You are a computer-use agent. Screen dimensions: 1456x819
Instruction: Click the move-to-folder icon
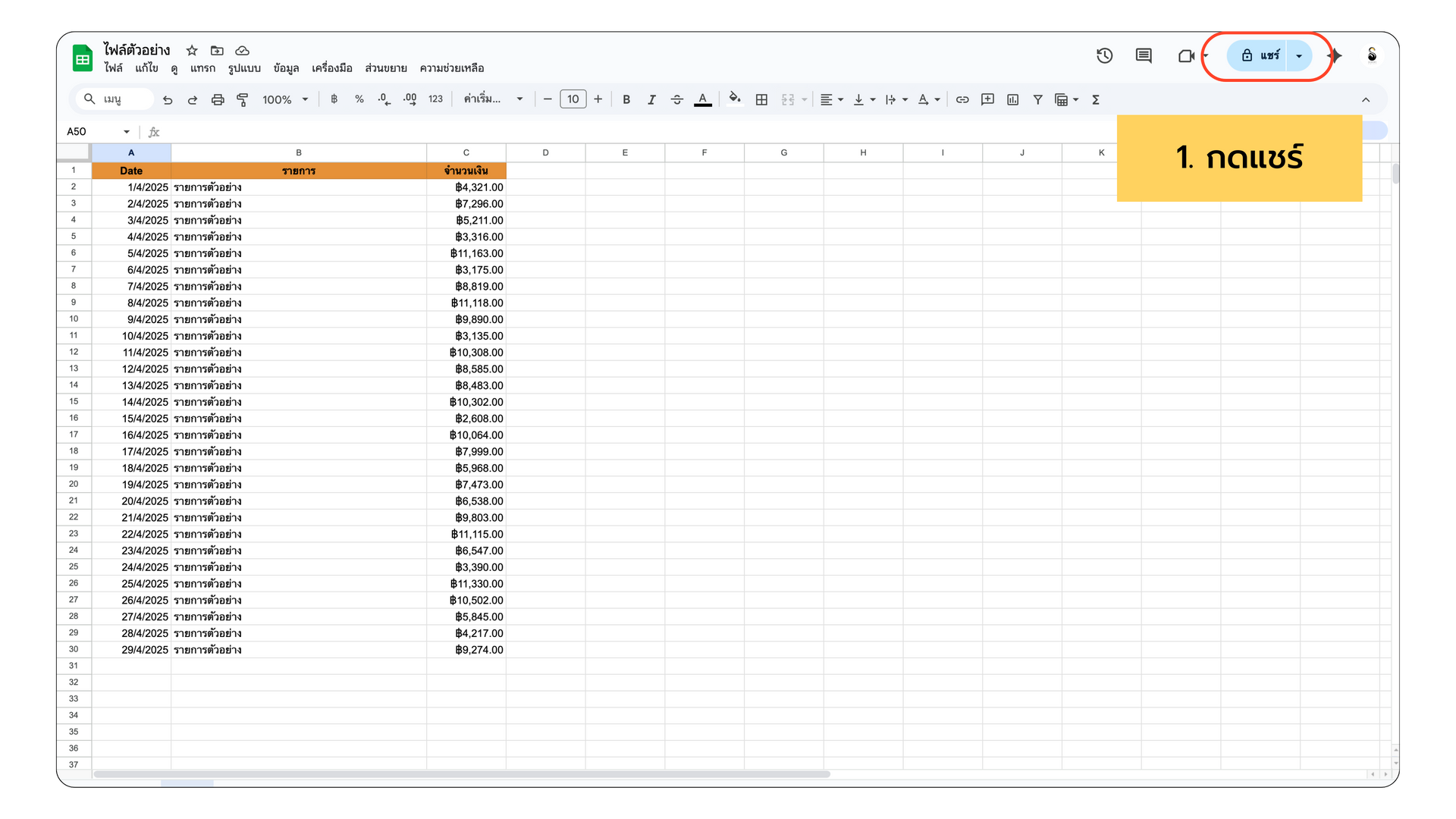tap(217, 50)
